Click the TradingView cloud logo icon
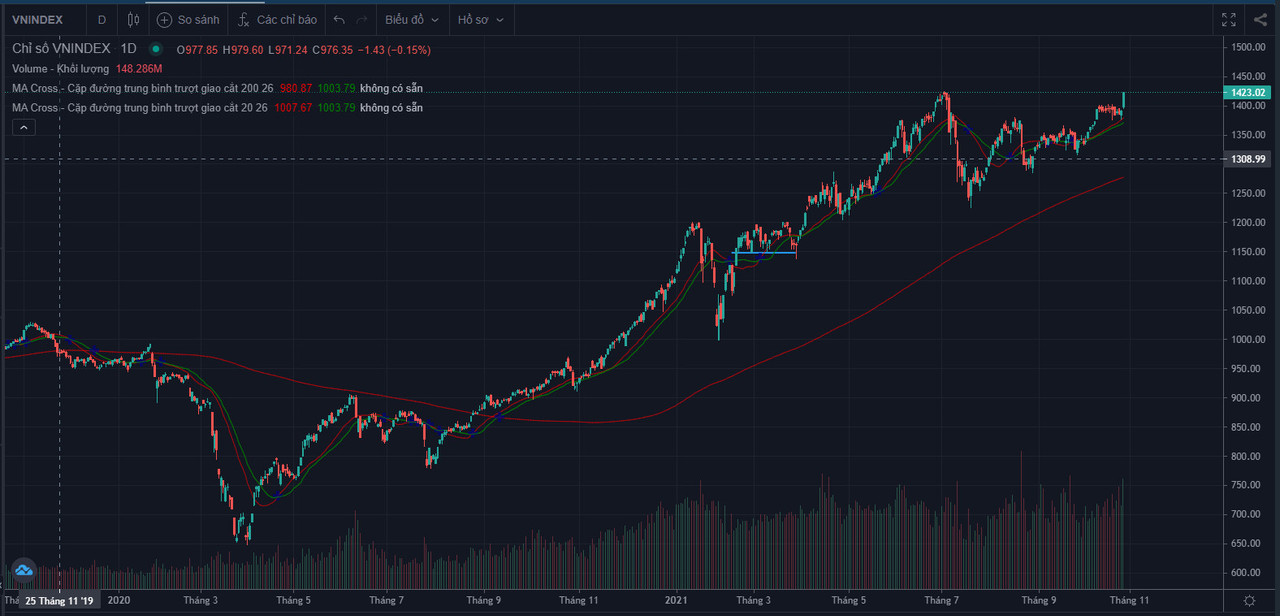Image resolution: width=1280 pixels, height=616 pixels. coord(23,571)
